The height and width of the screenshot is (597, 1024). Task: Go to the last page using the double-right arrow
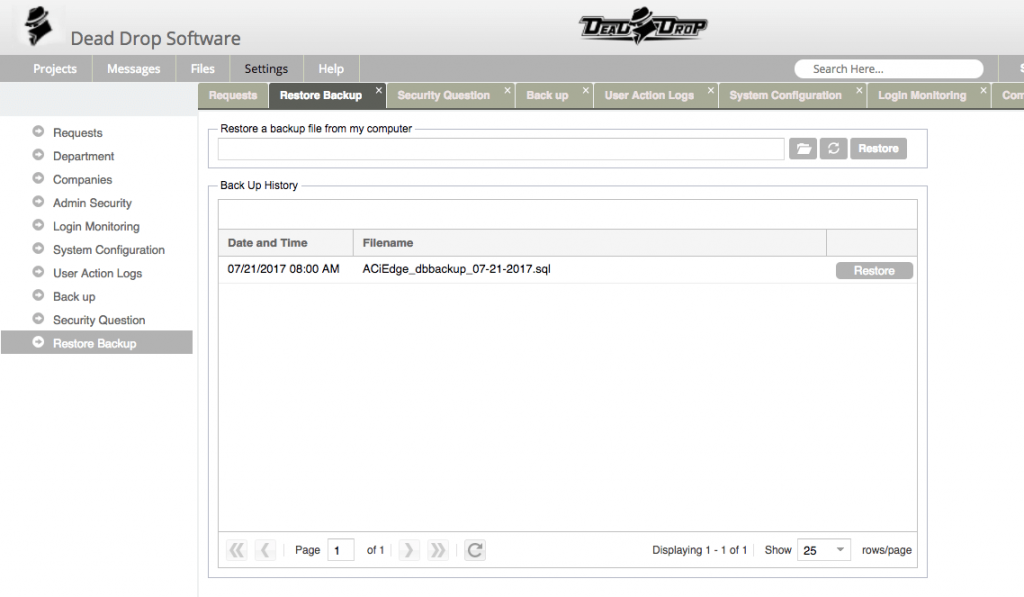point(437,549)
